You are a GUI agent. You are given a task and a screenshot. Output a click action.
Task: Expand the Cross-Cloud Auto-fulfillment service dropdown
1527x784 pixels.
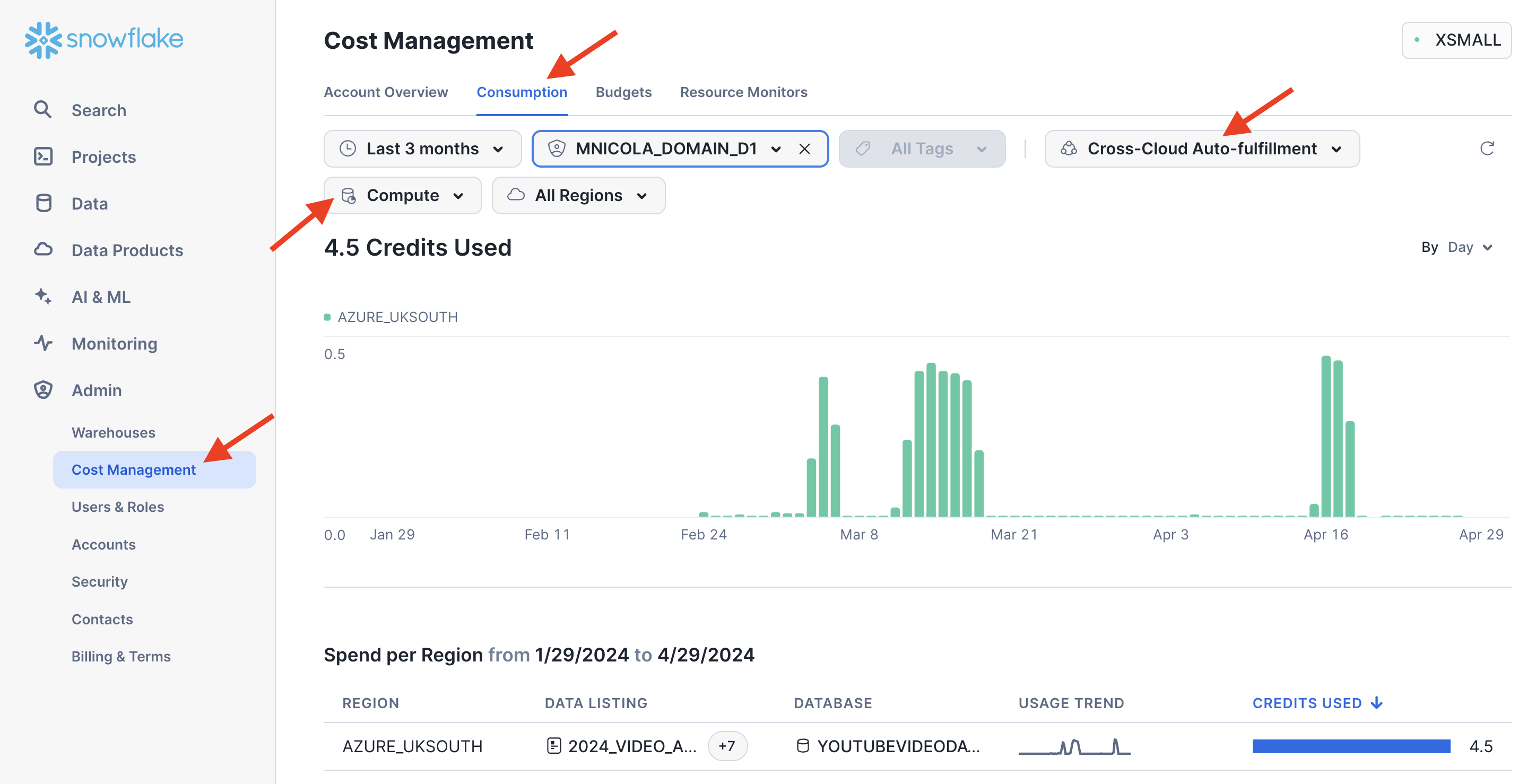[x=1202, y=149]
